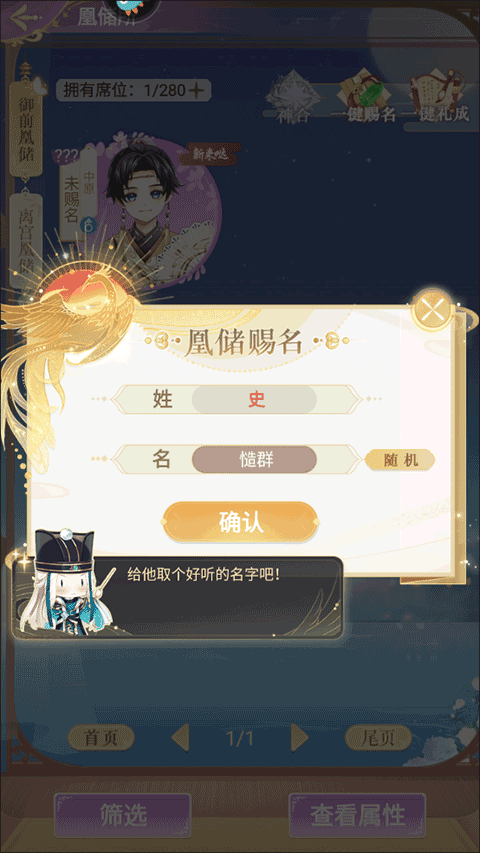Edit the 姓 surname field
Viewport: 480px width, 853px height.
[x=254, y=400]
